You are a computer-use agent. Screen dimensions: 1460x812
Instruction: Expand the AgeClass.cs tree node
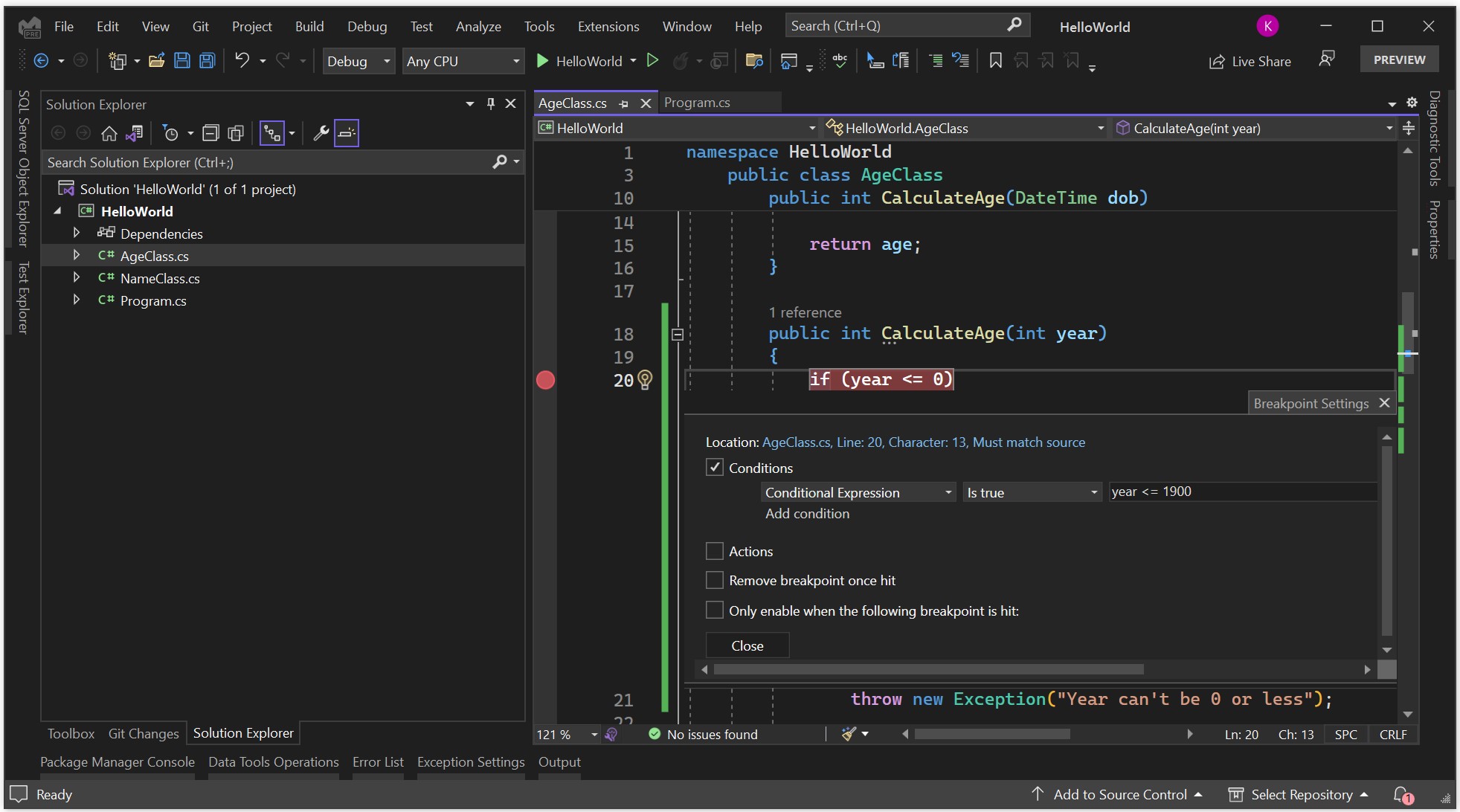[77, 256]
